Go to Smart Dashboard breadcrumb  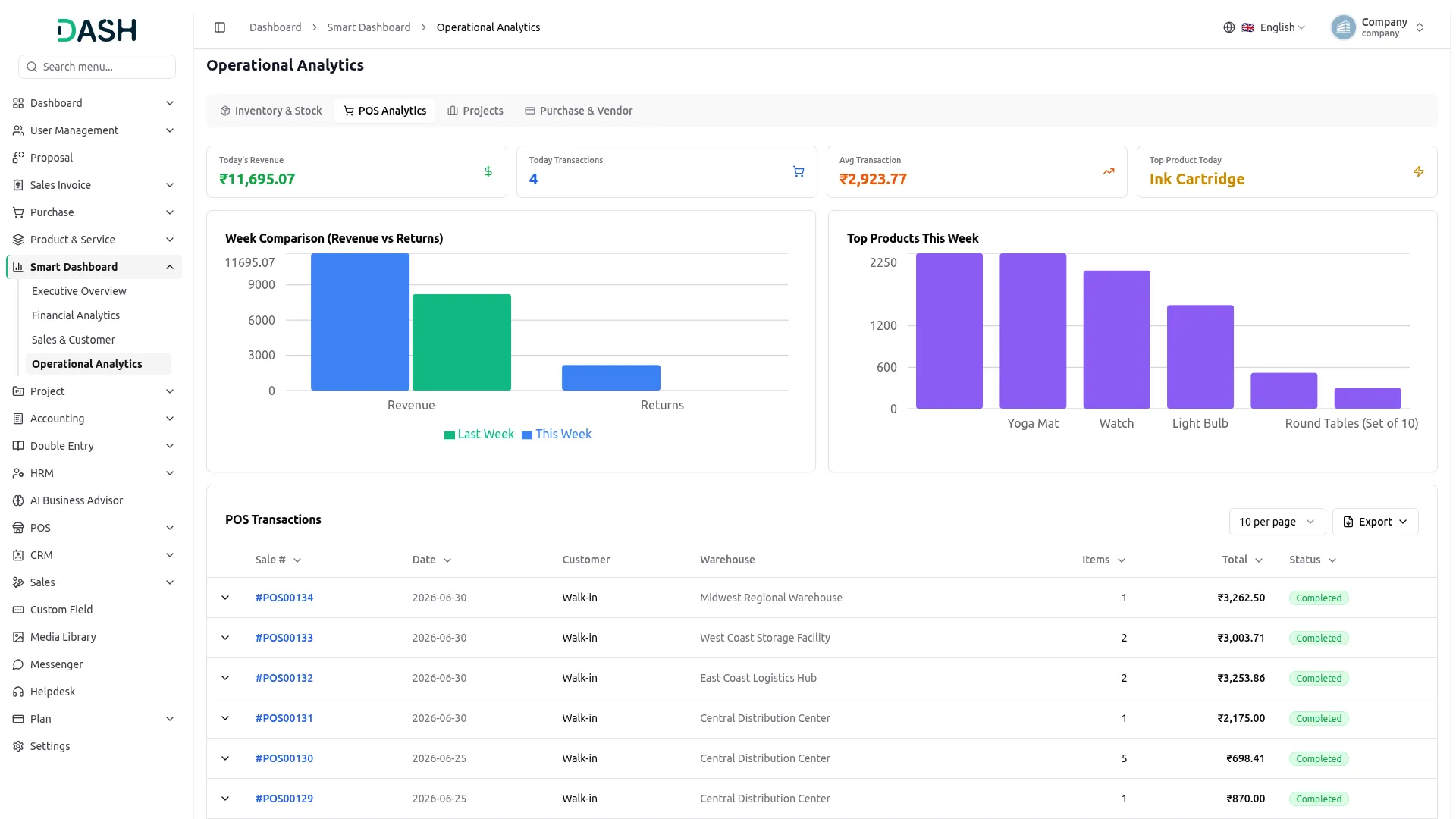point(369,27)
